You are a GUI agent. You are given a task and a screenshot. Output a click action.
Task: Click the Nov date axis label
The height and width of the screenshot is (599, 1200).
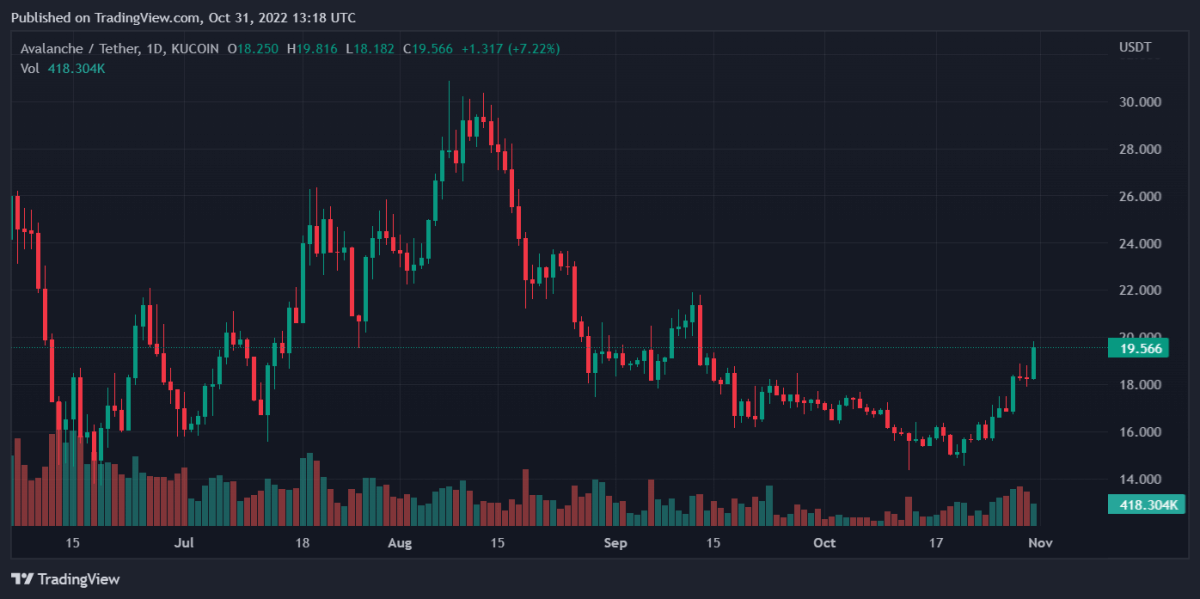1041,543
